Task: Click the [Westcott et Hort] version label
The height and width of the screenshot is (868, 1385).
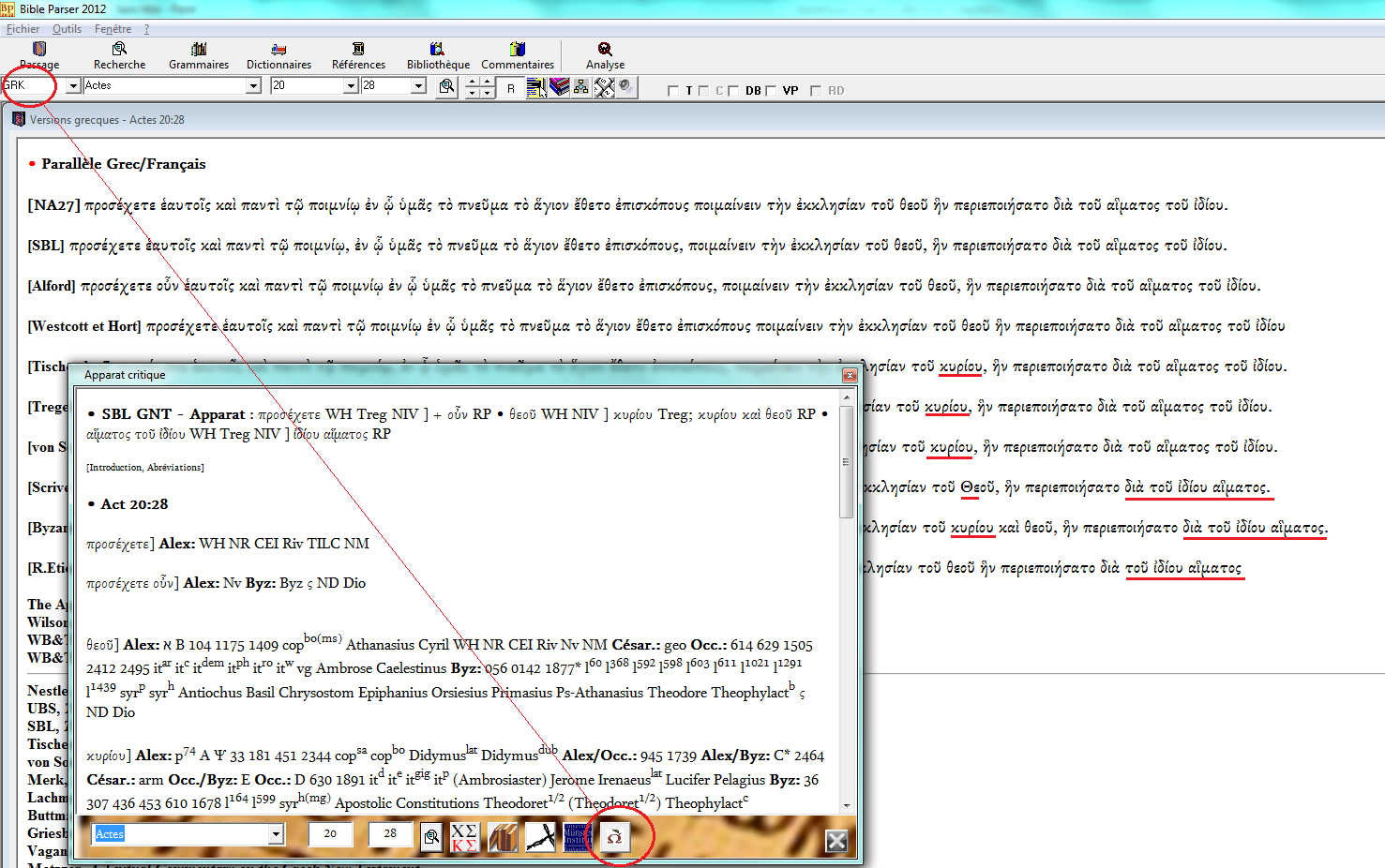Action: pyautogui.click(x=84, y=326)
